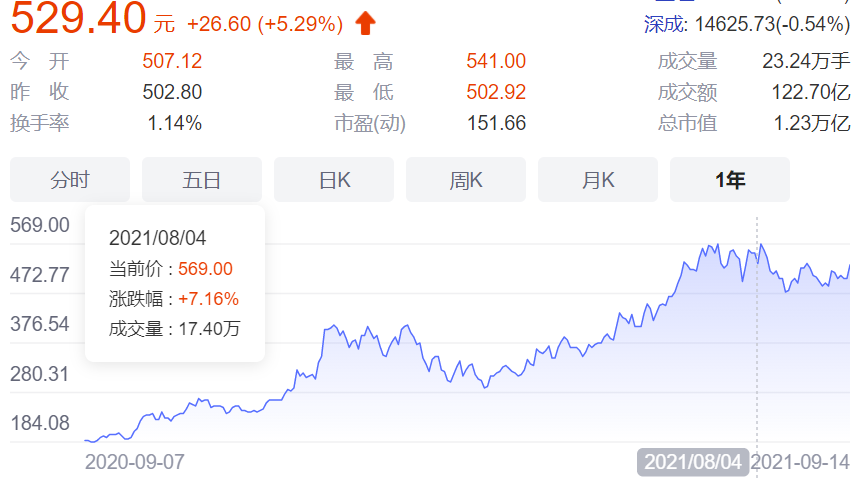The height and width of the screenshot is (481, 856).
Task: Switch to the 分时 chart tab
Action: click(x=70, y=180)
